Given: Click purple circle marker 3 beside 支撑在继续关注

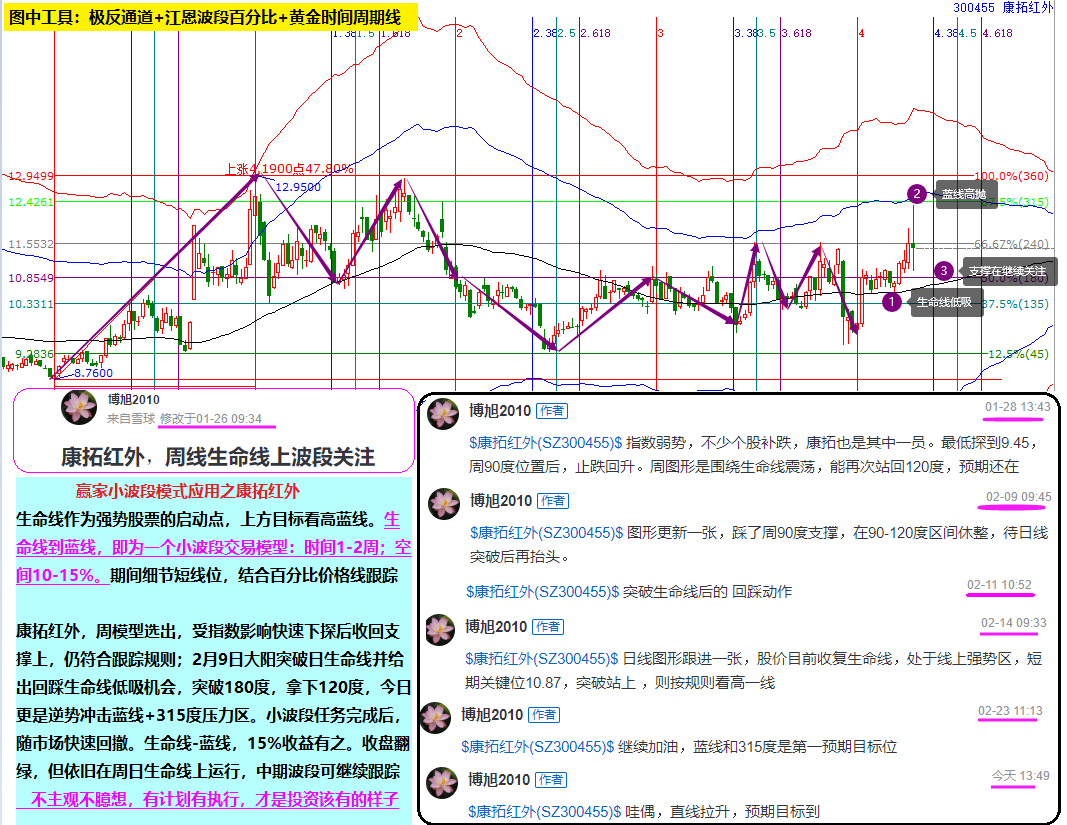Looking at the screenshot, I should coord(943,271).
